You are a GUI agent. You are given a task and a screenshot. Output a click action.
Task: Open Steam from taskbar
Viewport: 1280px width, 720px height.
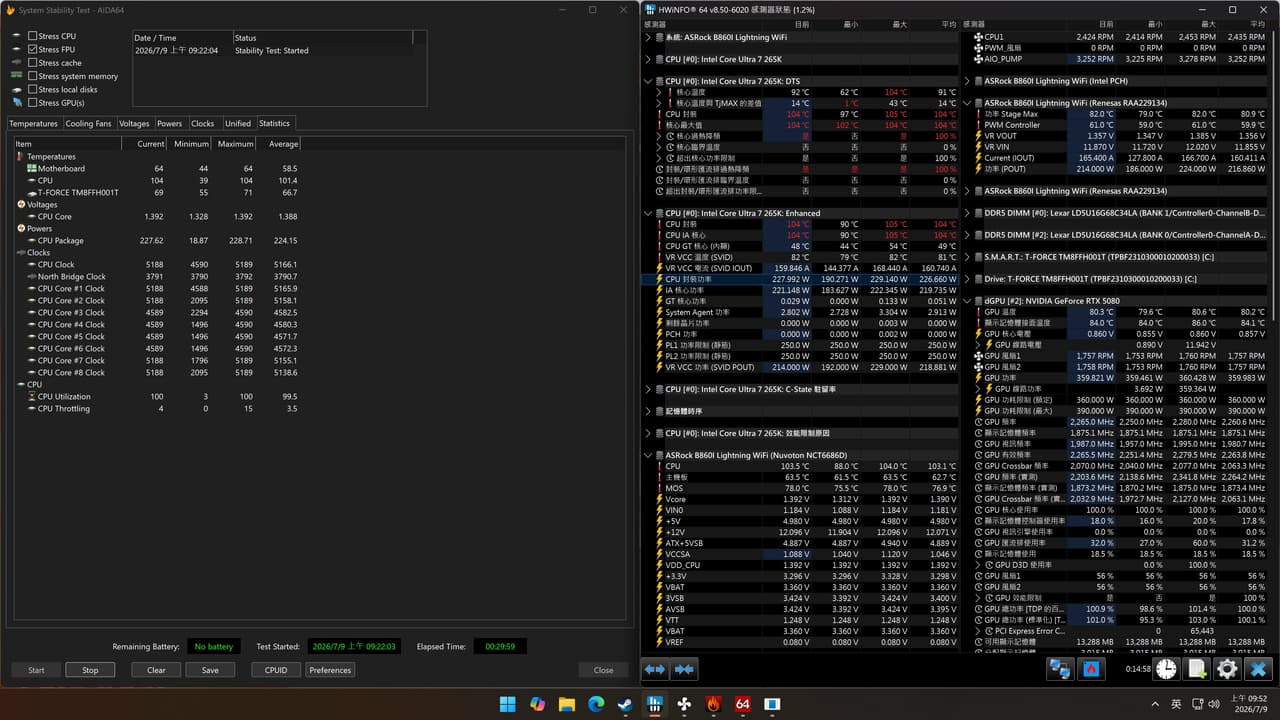pyautogui.click(x=626, y=704)
